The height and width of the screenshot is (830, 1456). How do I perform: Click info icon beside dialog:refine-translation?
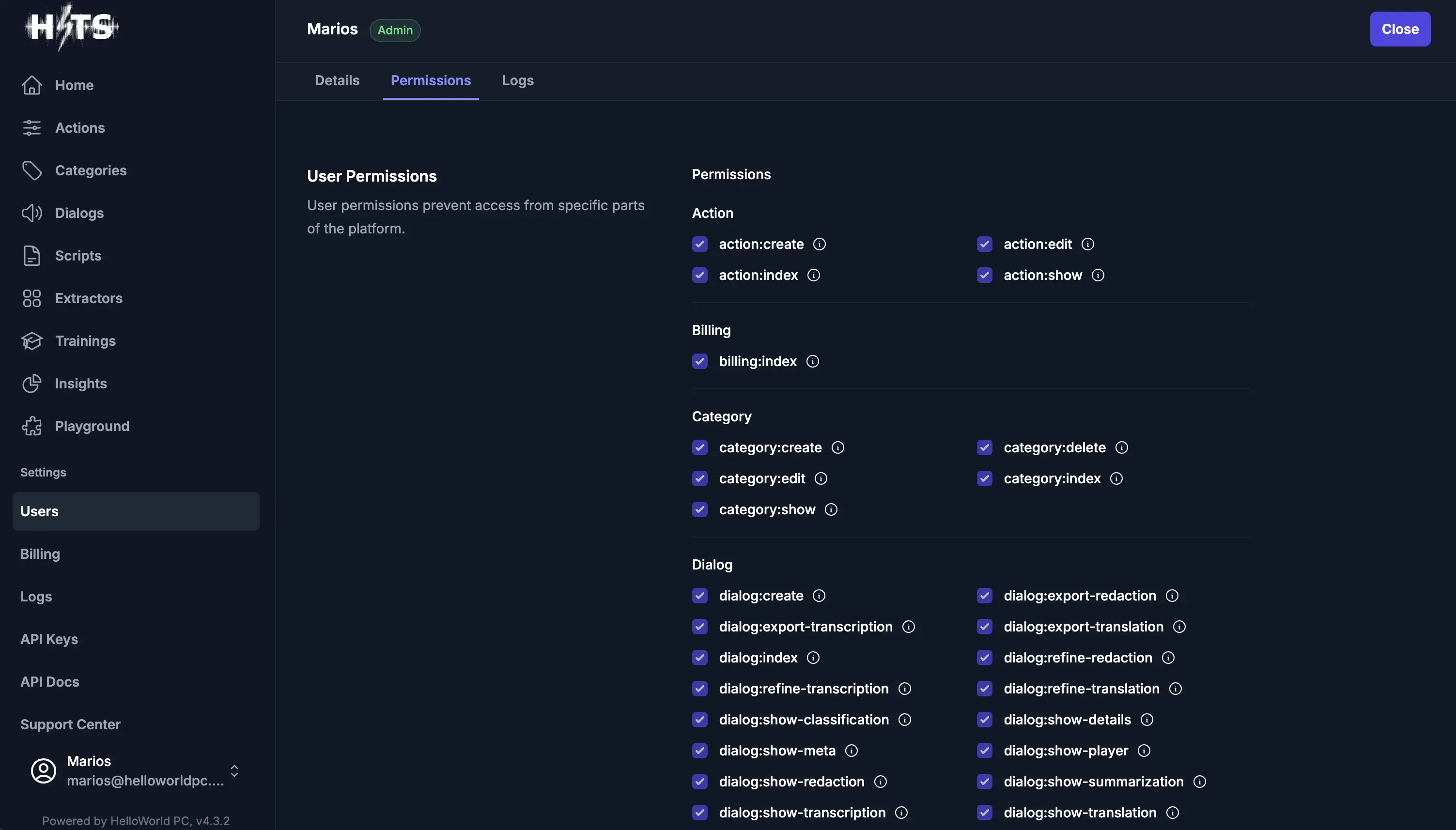click(x=1176, y=689)
